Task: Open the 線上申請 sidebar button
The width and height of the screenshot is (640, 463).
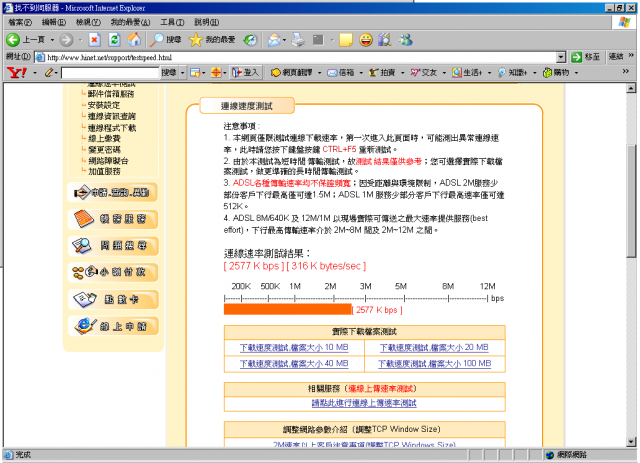Action: [x=112, y=326]
